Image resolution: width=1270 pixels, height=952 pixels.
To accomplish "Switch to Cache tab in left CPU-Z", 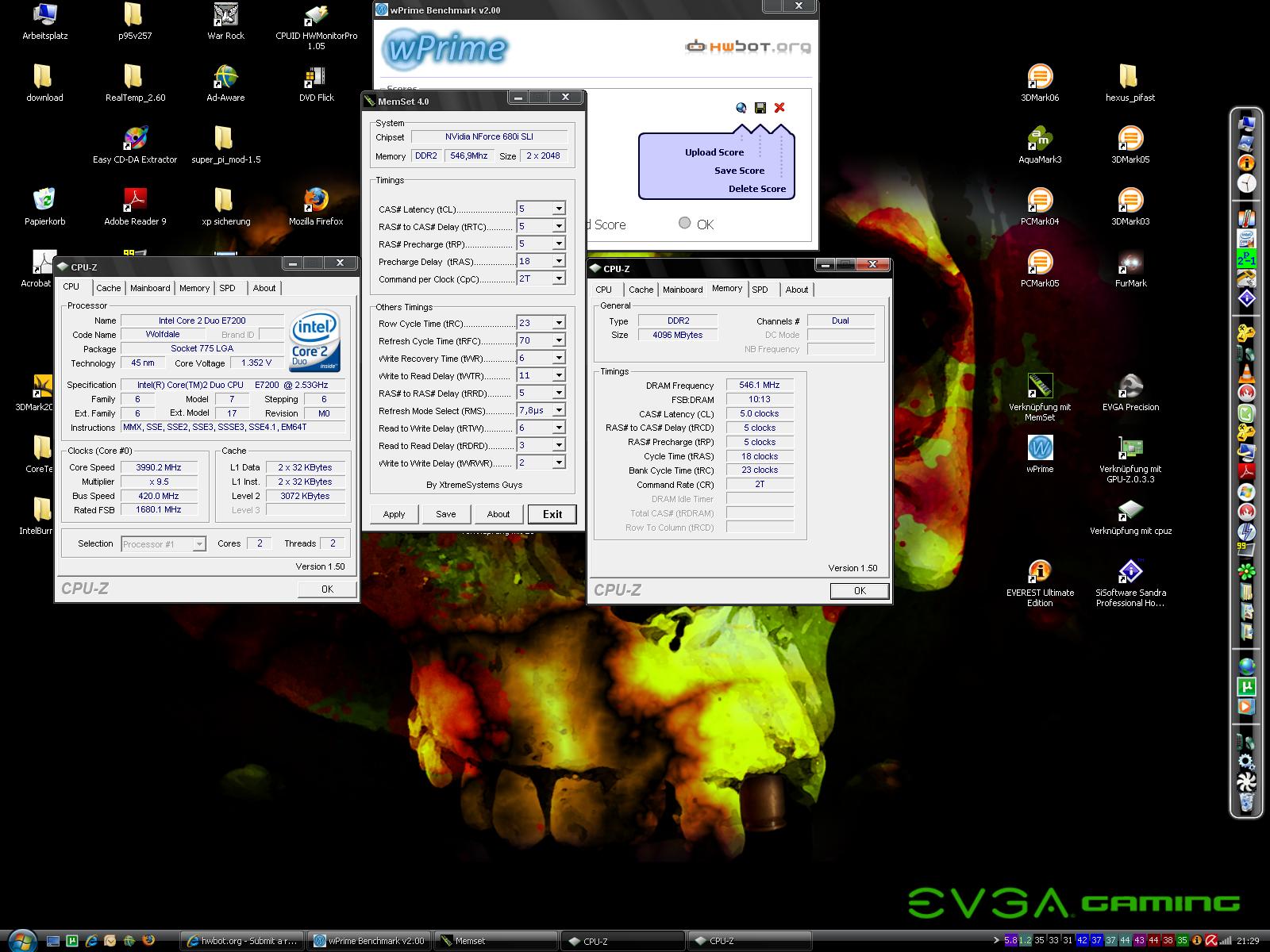I will pos(109,288).
